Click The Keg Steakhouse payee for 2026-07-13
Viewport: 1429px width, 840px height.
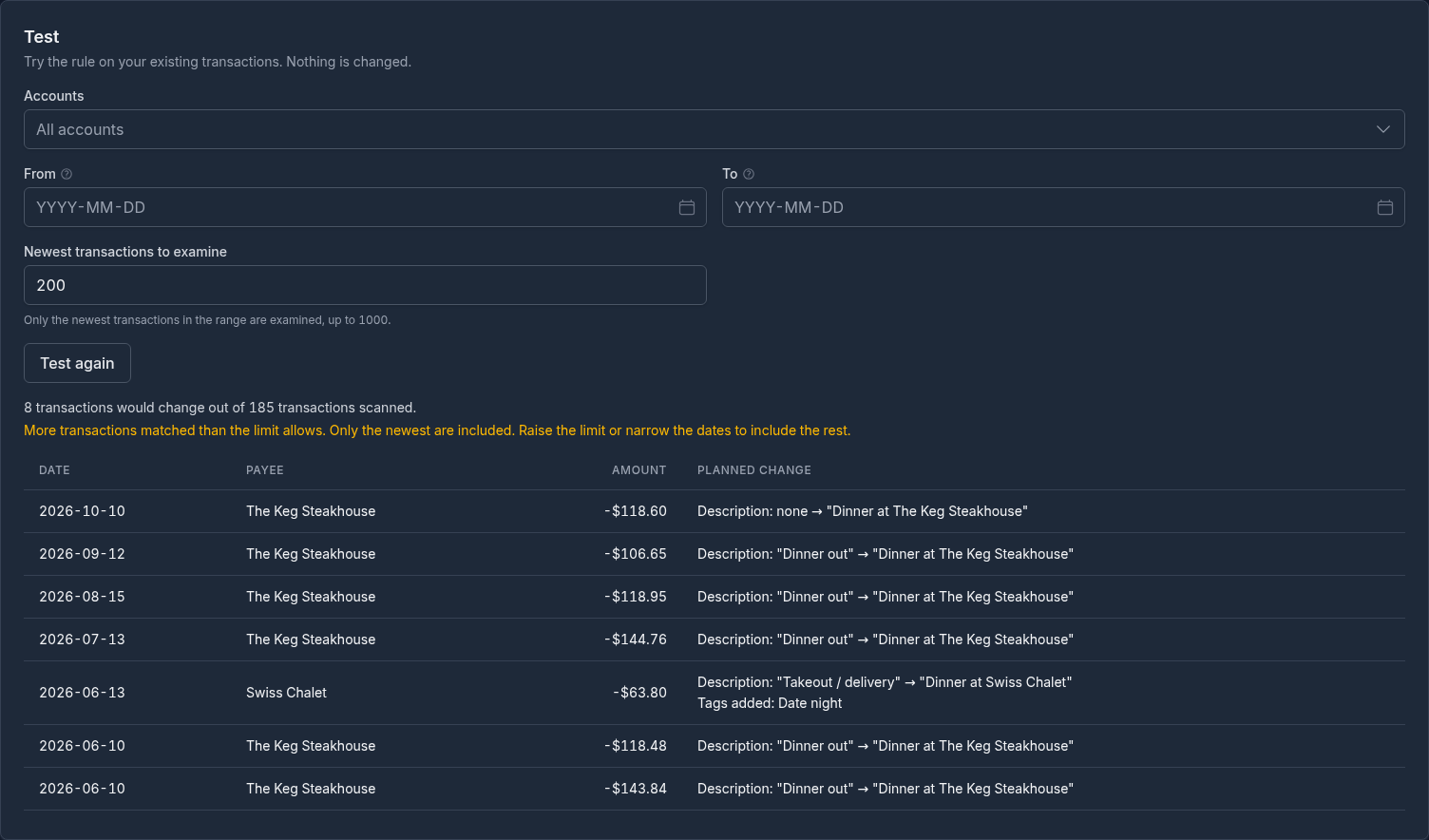click(311, 640)
